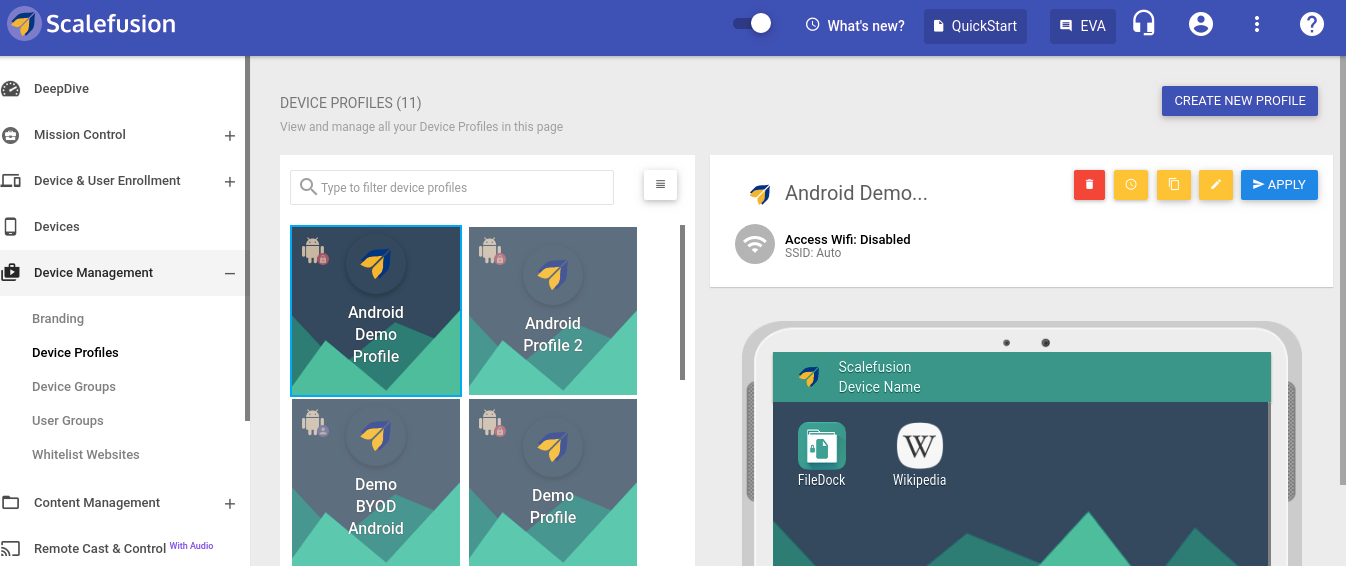Expand the Content Management section
Viewport: 1346px width, 566px height.
tap(230, 504)
